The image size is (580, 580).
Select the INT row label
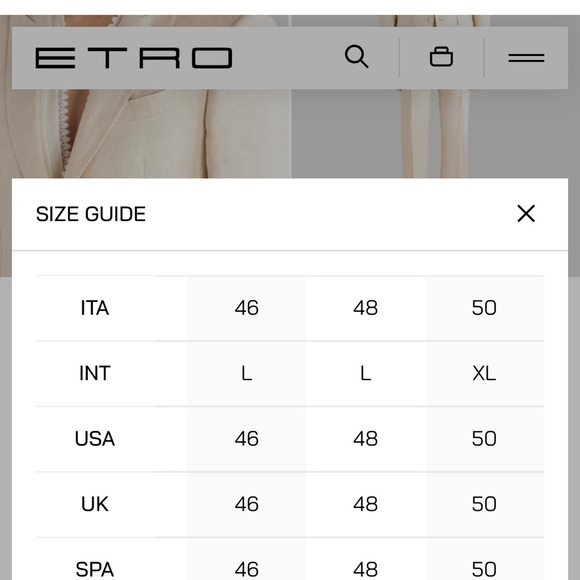pos(95,373)
